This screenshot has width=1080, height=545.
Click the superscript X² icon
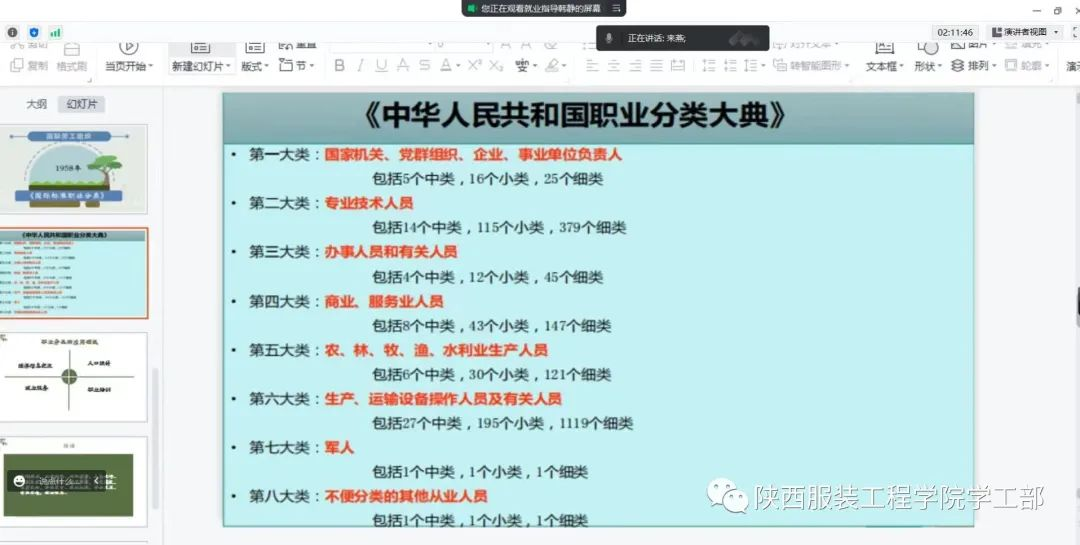point(475,66)
